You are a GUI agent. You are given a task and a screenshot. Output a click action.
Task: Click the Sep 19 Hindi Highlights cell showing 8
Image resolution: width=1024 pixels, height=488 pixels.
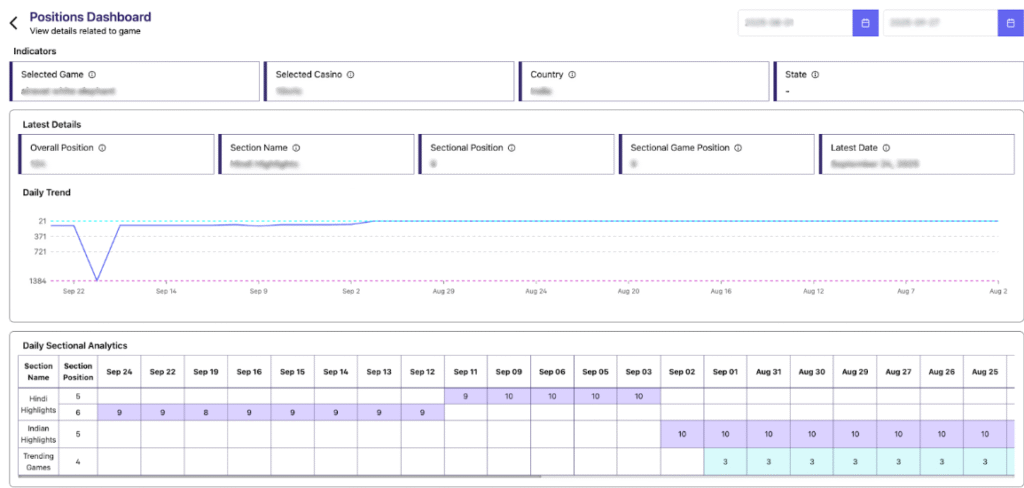(x=205, y=412)
